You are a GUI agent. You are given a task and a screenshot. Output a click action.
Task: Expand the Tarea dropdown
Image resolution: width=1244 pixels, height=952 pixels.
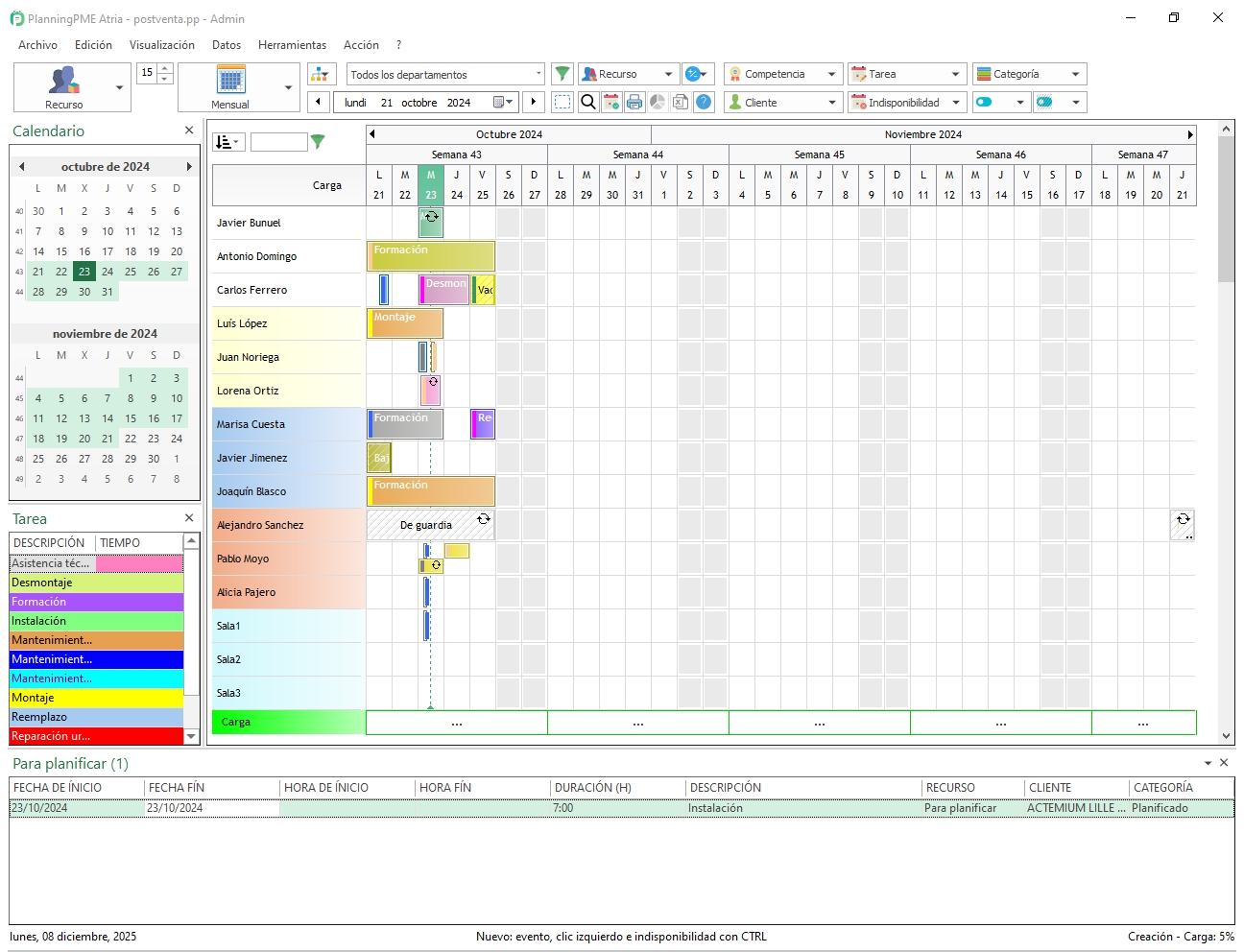[906, 73]
